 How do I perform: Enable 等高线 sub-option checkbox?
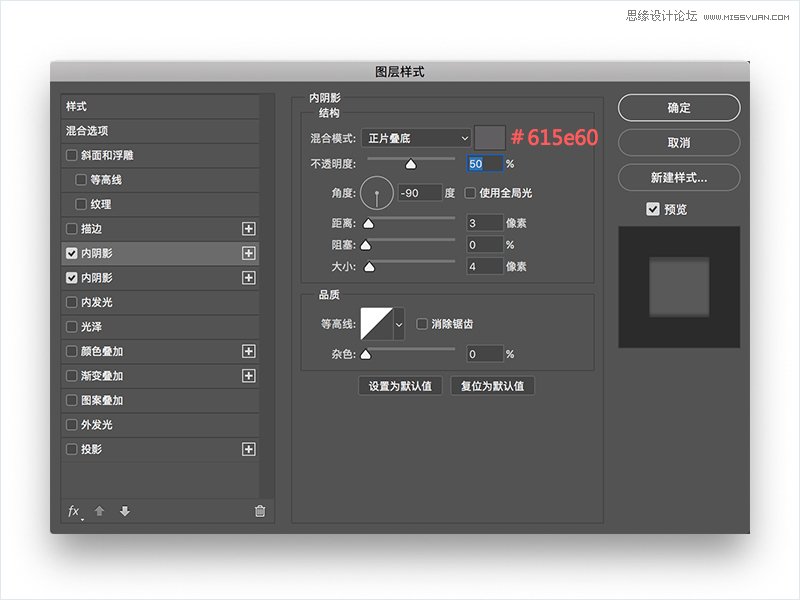81,180
